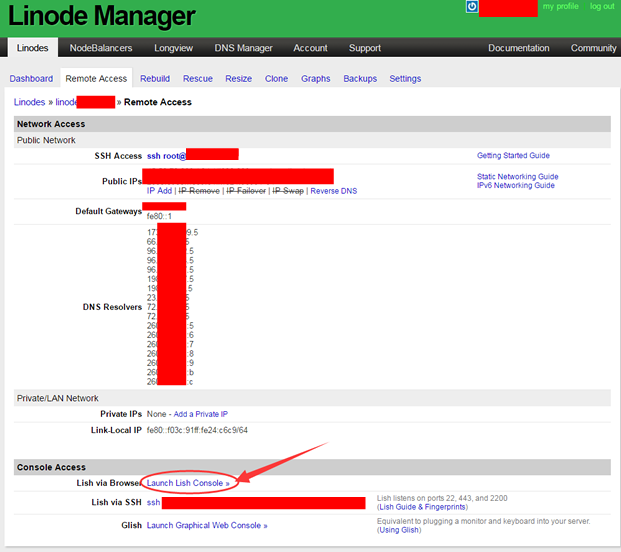Switch to the Backups subtab
This screenshot has height=552, width=621.
click(360, 78)
